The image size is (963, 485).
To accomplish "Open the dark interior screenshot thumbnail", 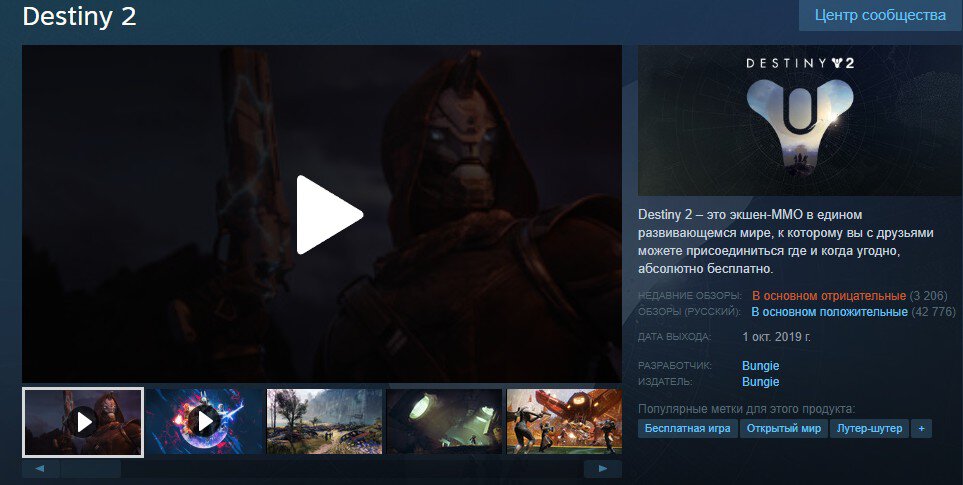I will pyautogui.click(x=445, y=422).
